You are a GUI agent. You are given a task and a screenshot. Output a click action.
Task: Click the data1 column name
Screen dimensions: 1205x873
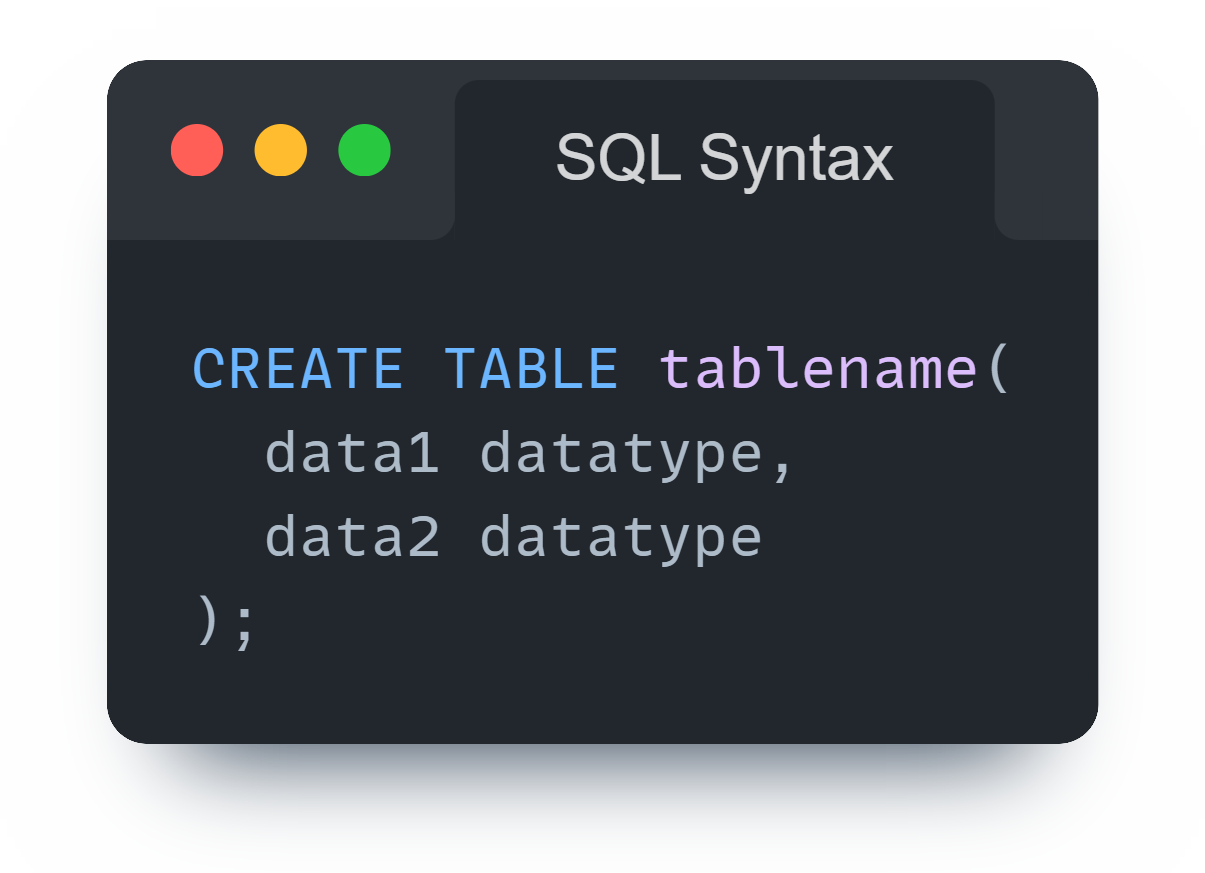(x=352, y=454)
